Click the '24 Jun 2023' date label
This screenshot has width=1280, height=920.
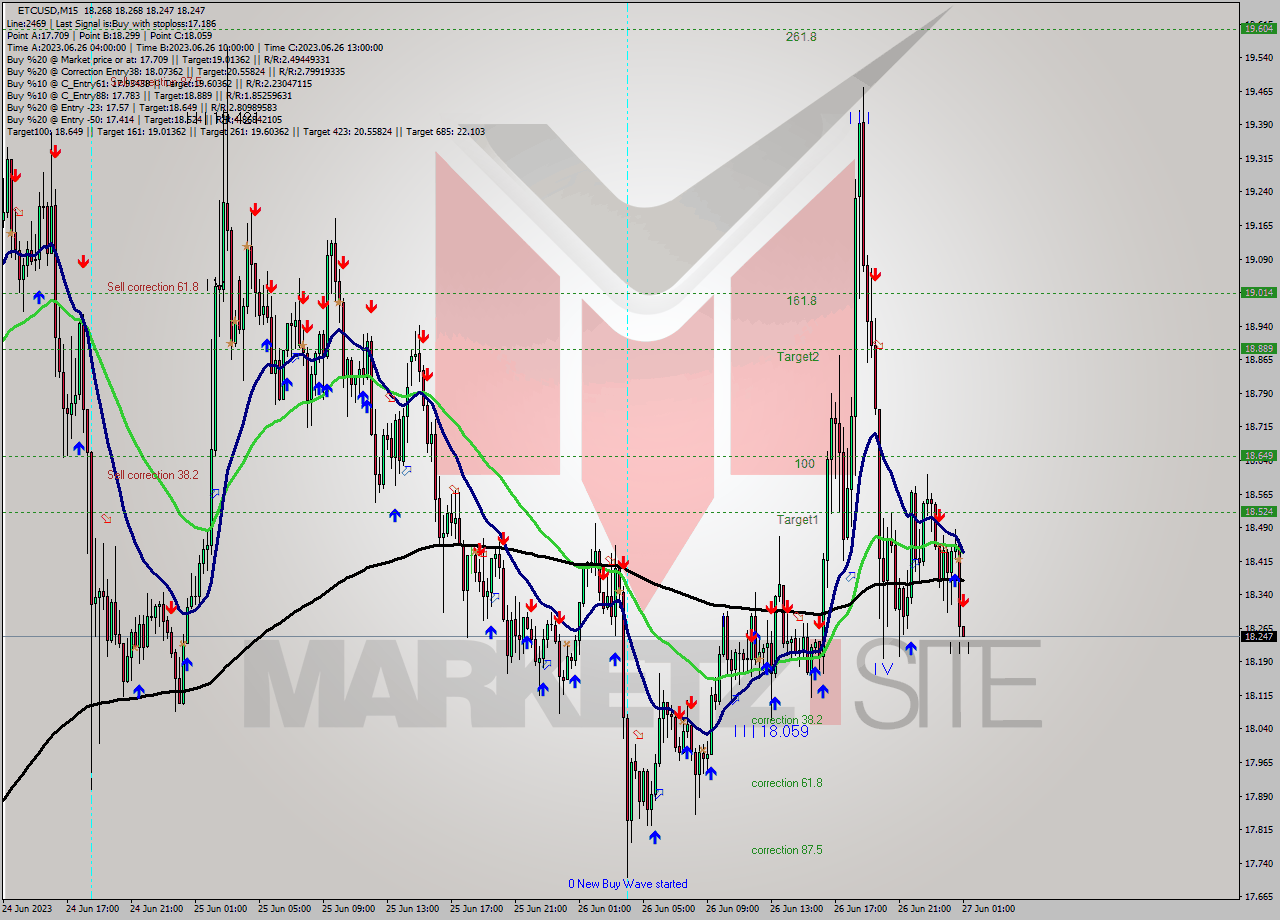(28, 909)
